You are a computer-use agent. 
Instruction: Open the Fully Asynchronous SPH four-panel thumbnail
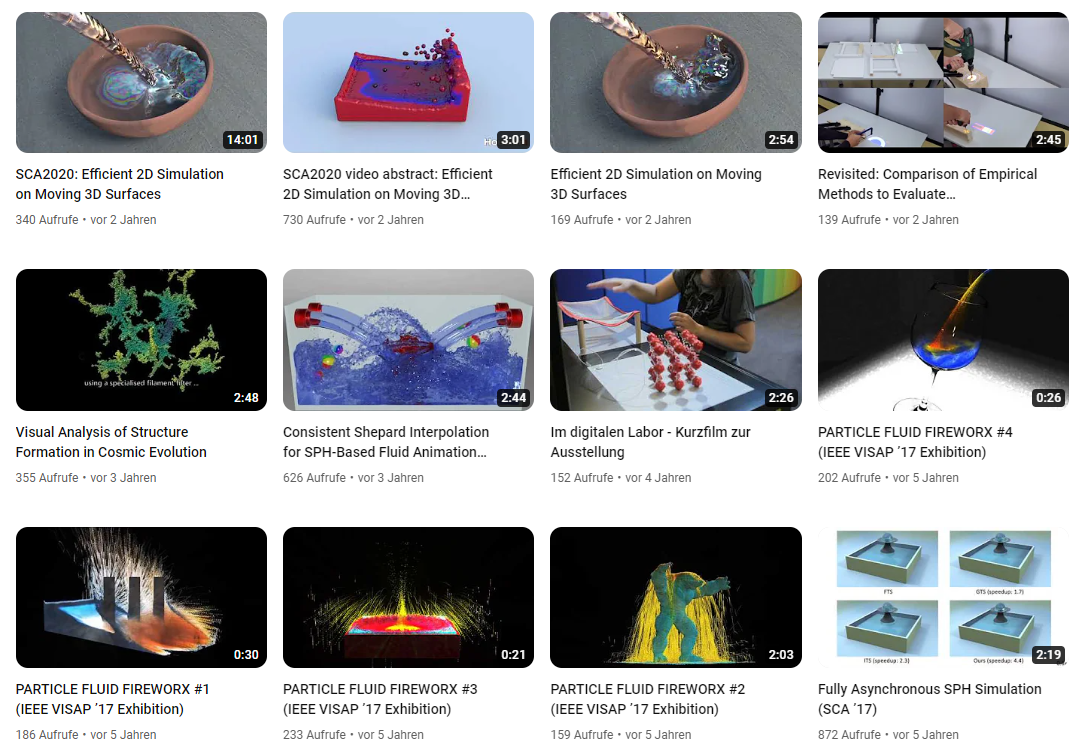click(943, 598)
